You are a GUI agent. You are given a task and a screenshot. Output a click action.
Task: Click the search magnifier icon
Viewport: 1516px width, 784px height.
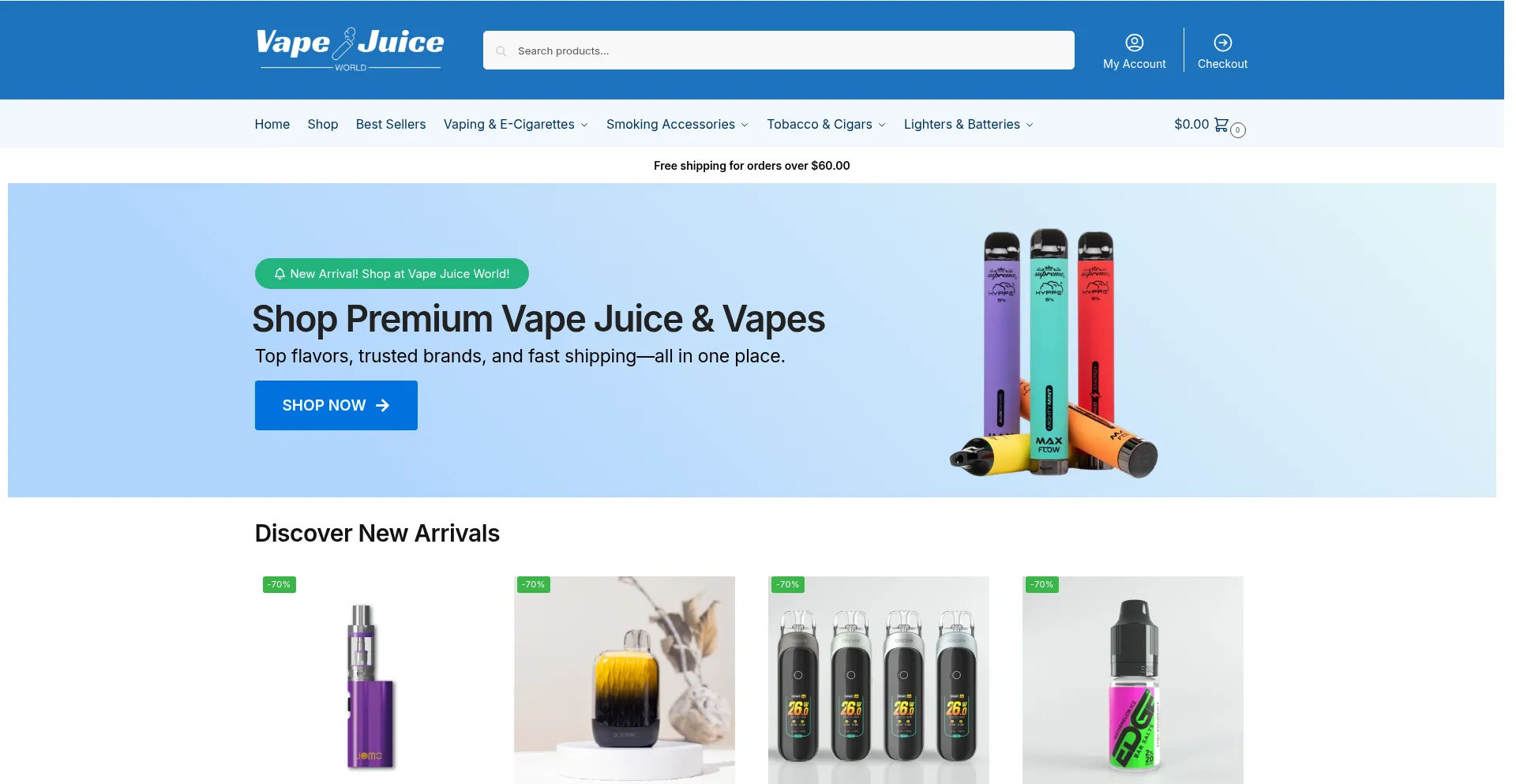(501, 51)
